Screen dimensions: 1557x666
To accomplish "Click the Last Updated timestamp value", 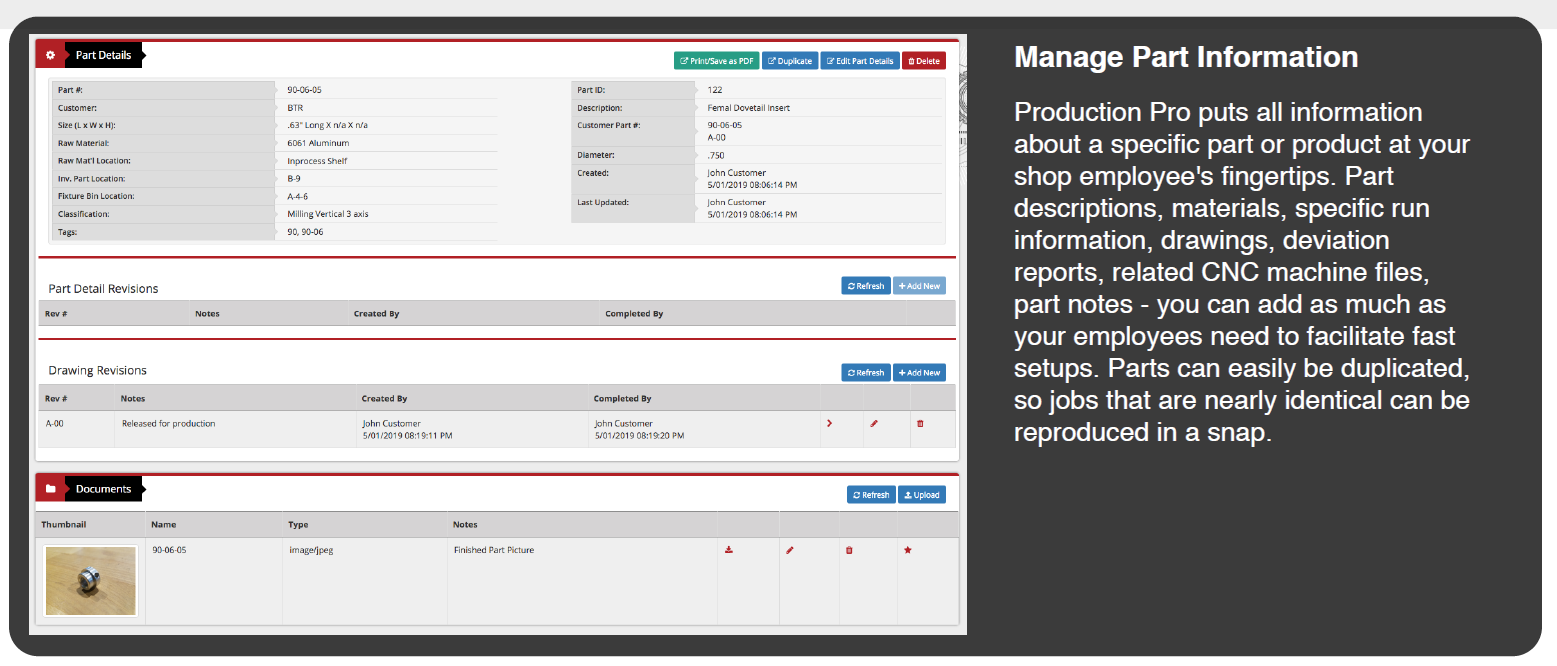I will click(752, 214).
